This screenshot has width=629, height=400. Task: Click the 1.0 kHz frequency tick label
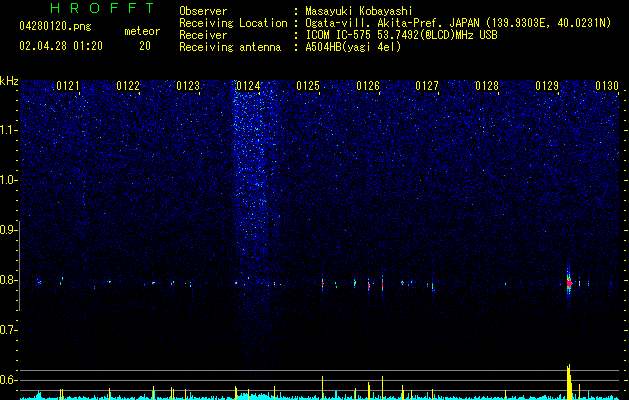click(x=8, y=180)
